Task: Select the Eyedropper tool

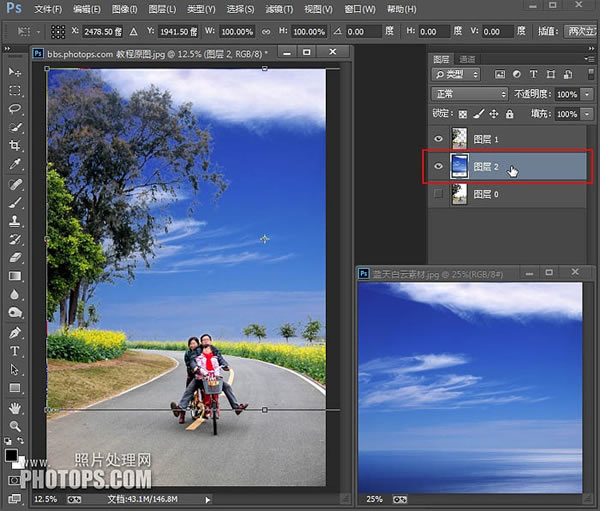Action: click(x=15, y=164)
